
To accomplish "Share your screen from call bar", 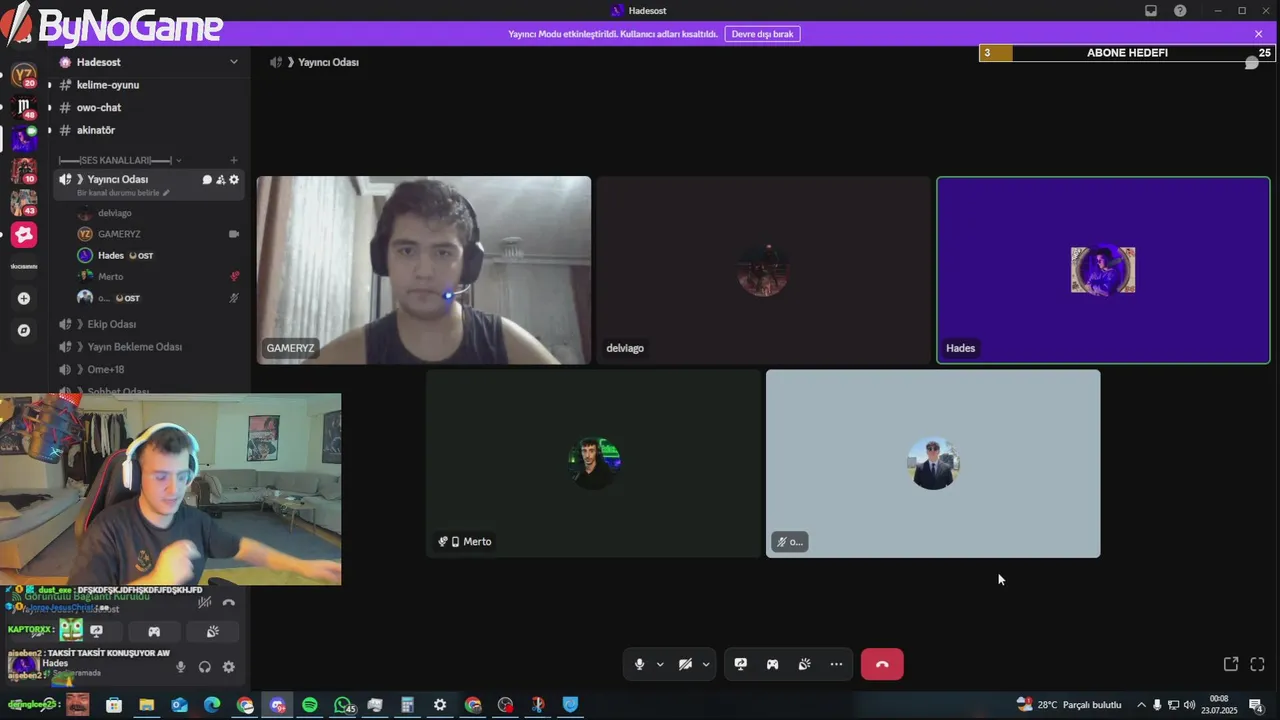I will coord(741,664).
